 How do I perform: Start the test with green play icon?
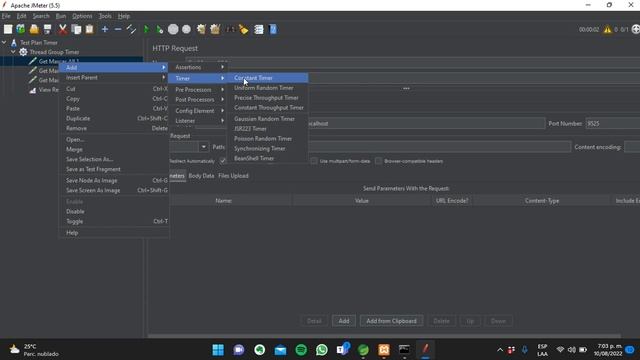146,29
